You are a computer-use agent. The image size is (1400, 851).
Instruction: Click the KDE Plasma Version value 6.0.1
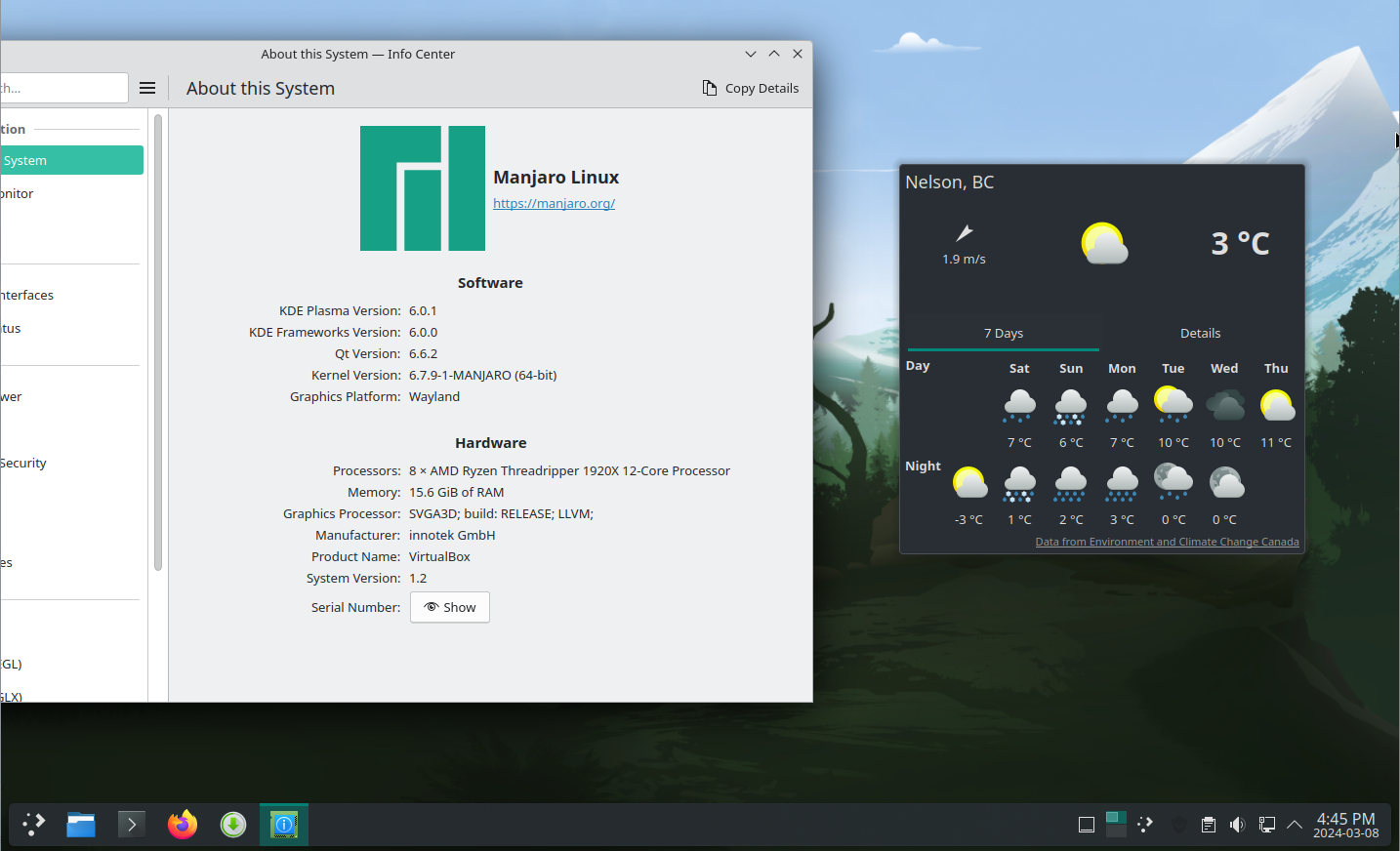pyautogui.click(x=423, y=310)
